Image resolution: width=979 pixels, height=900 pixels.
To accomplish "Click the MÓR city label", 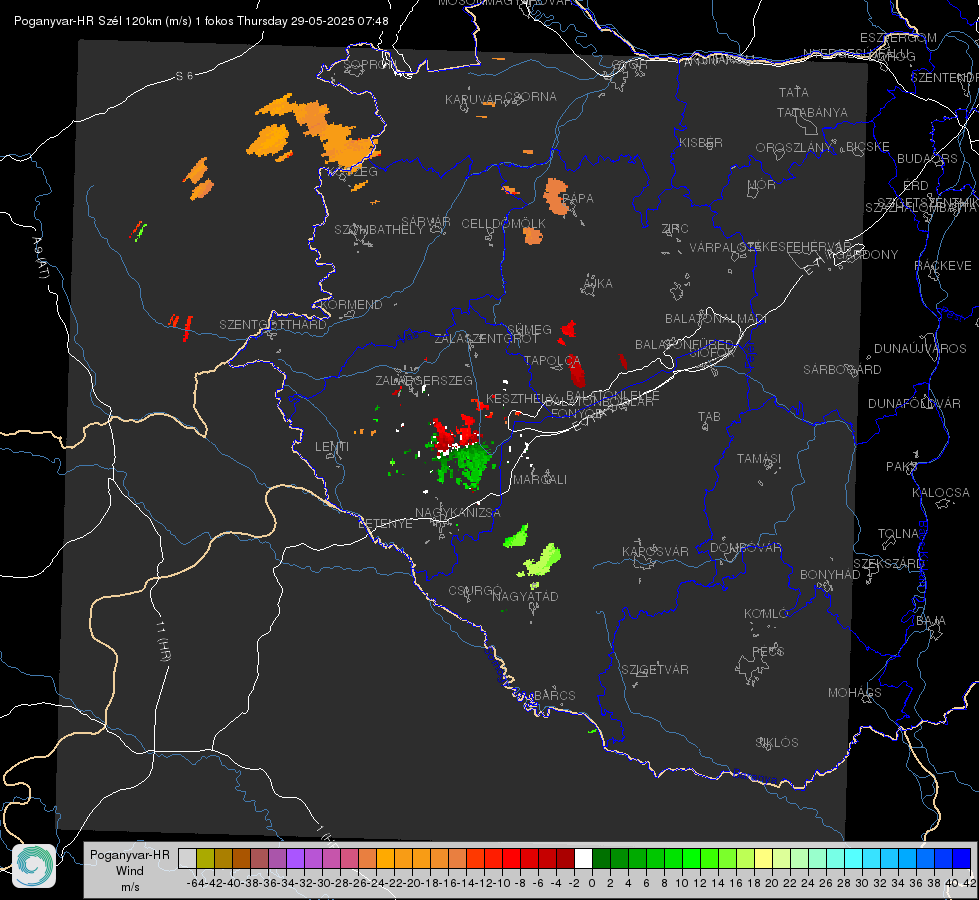I will pos(762,185).
